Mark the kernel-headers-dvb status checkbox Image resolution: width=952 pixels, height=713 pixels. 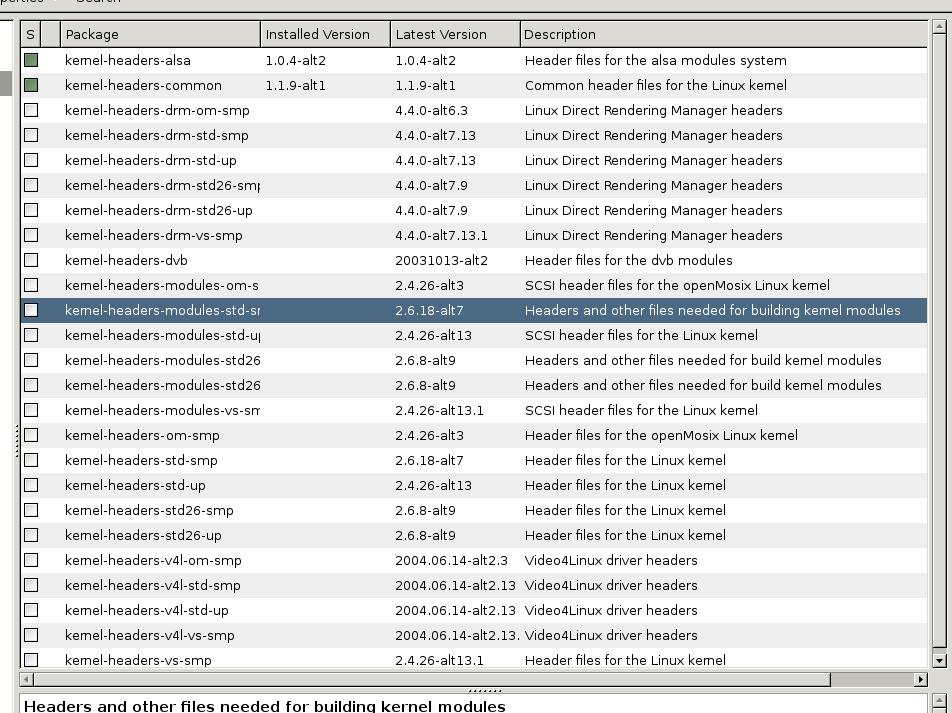31,260
